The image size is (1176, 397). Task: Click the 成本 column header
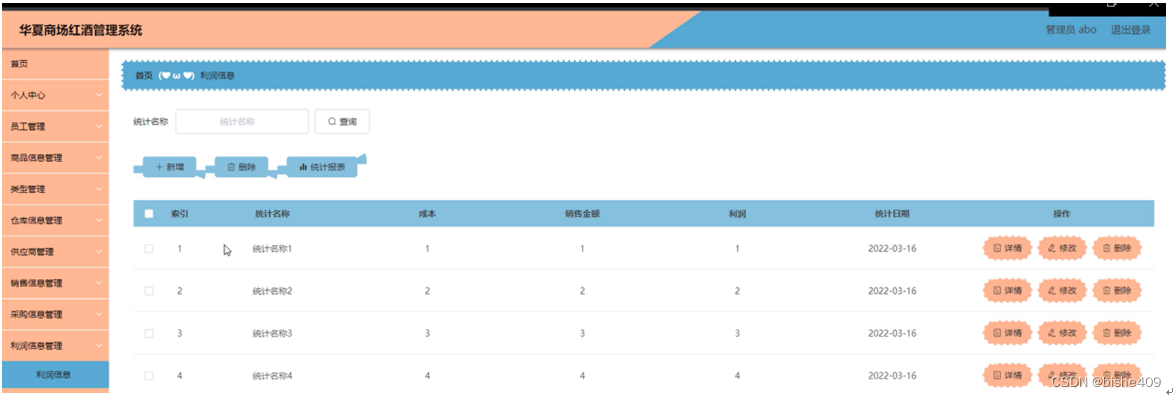(428, 214)
